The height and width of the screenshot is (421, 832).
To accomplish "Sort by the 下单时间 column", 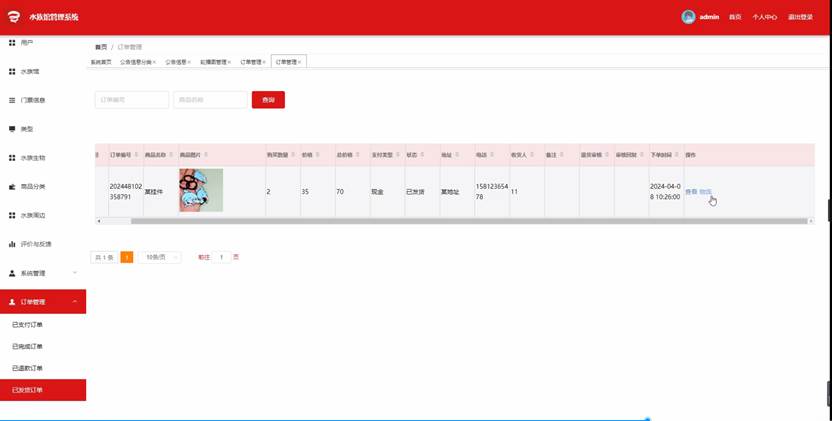I will pos(677,155).
